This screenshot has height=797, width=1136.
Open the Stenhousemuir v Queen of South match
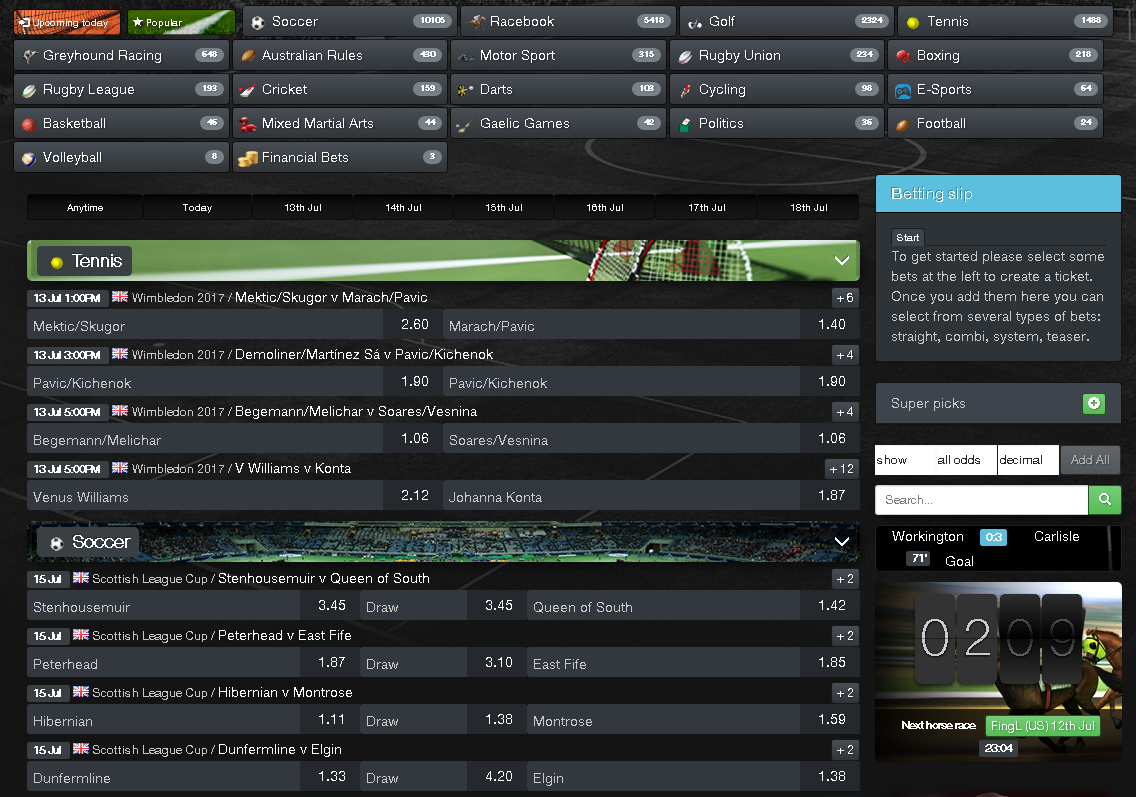point(324,578)
